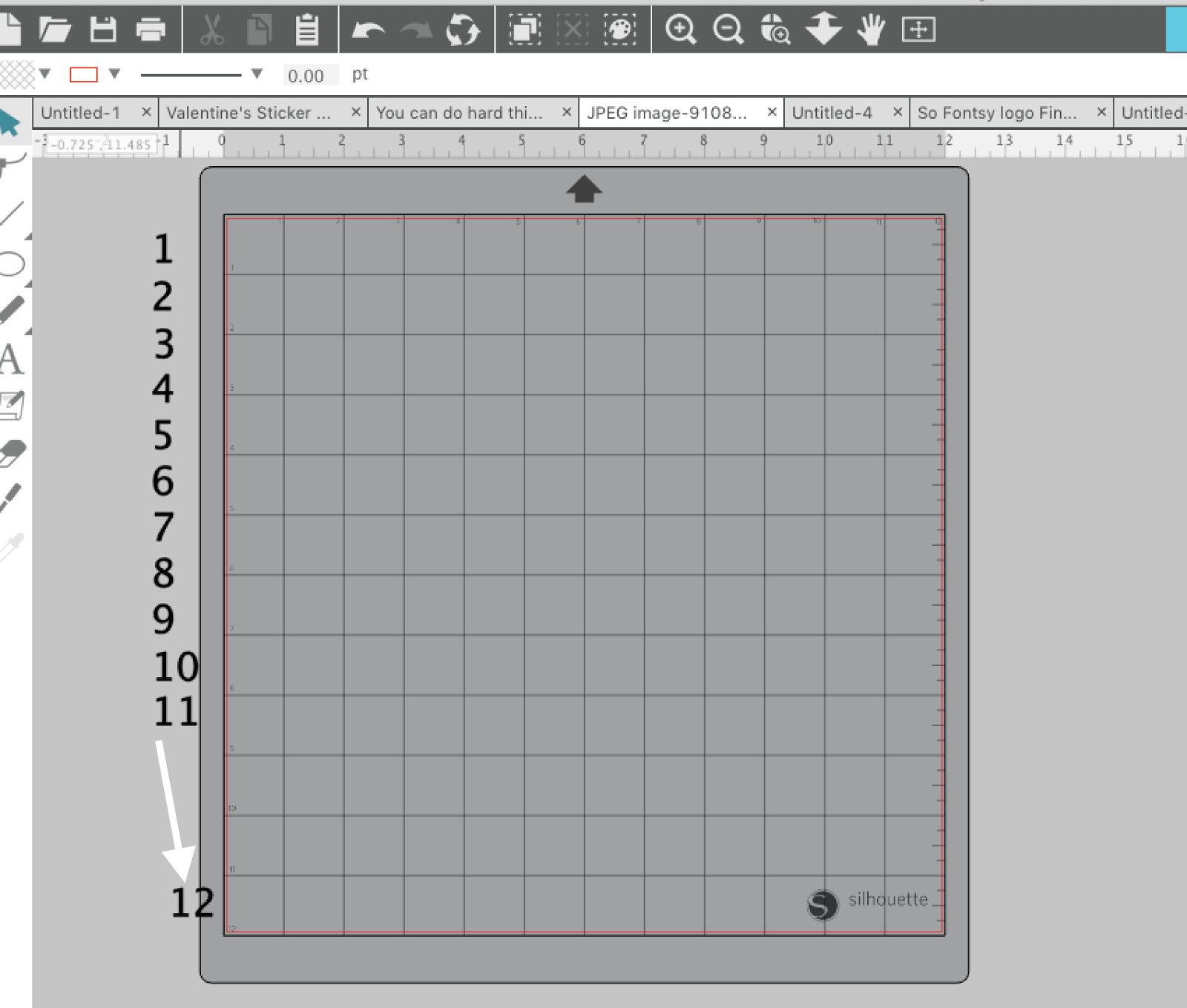Switch to the Untitled-4 tab
1187x1008 pixels.
(834, 113)
